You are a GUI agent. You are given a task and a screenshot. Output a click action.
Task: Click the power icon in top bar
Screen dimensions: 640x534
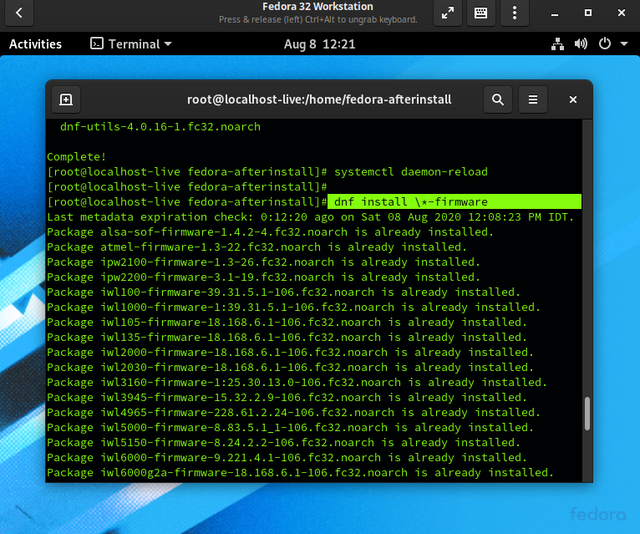click(604, 44)
